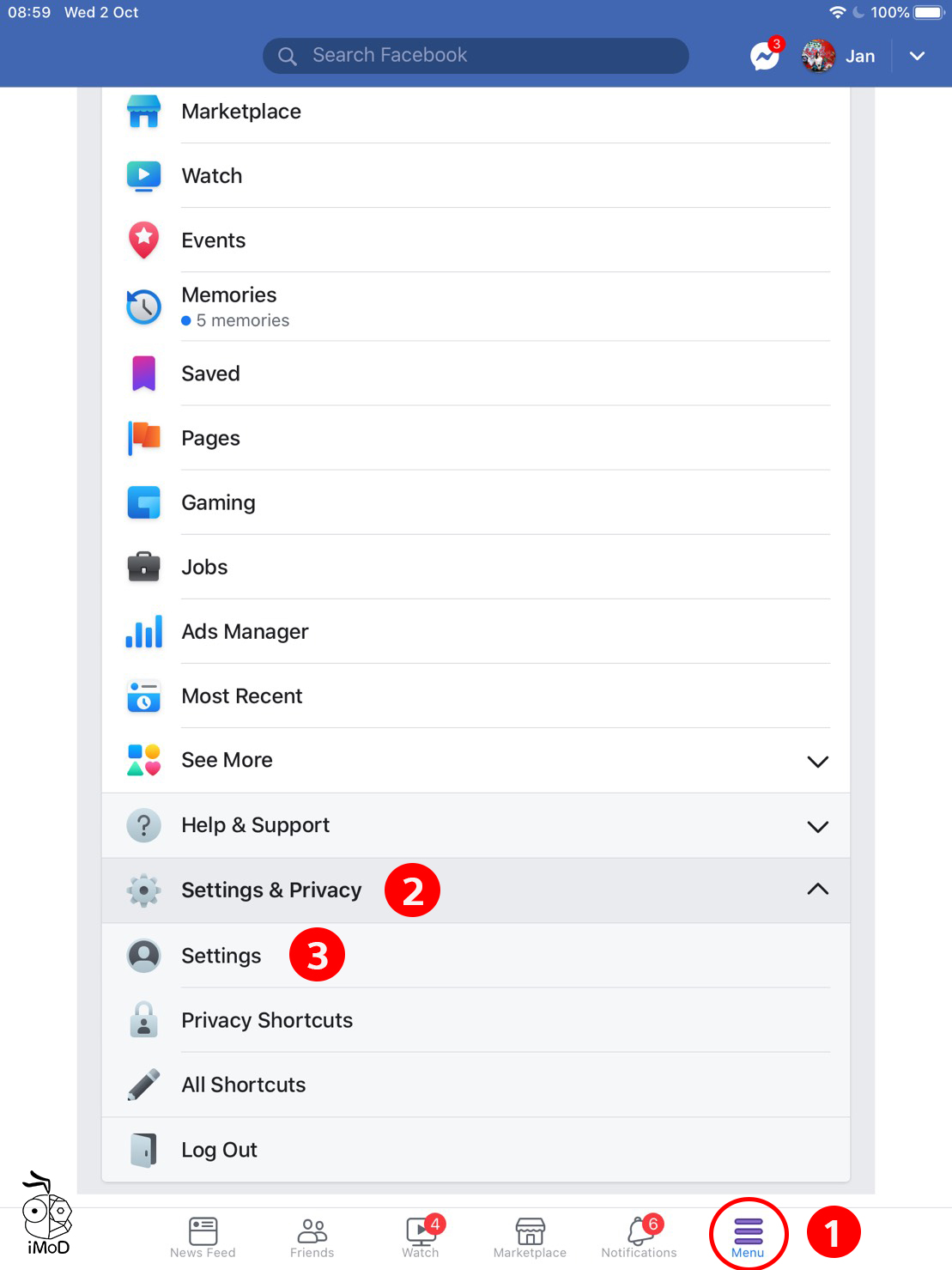
Task: Open the Notifications tab with badge
Action: click(x=639, y=1235)
